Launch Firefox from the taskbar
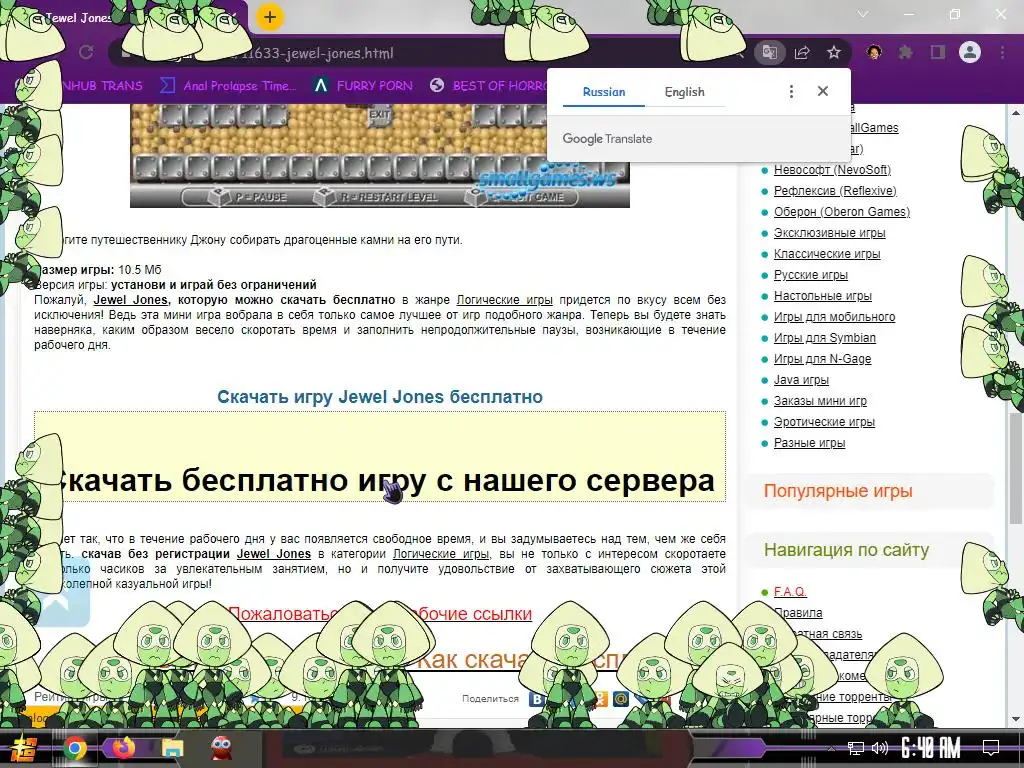The image size is (1024, 768). (123, 748)
